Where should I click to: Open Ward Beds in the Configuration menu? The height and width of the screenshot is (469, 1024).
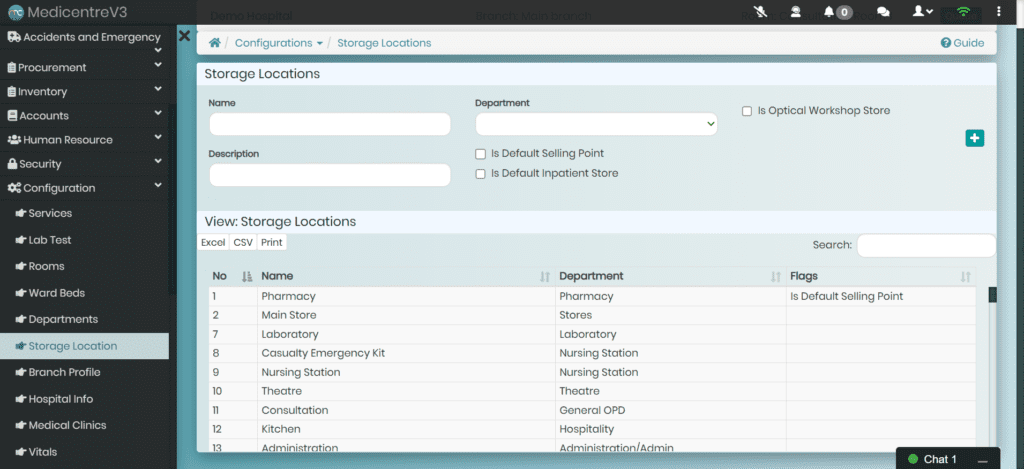point(56,293)
